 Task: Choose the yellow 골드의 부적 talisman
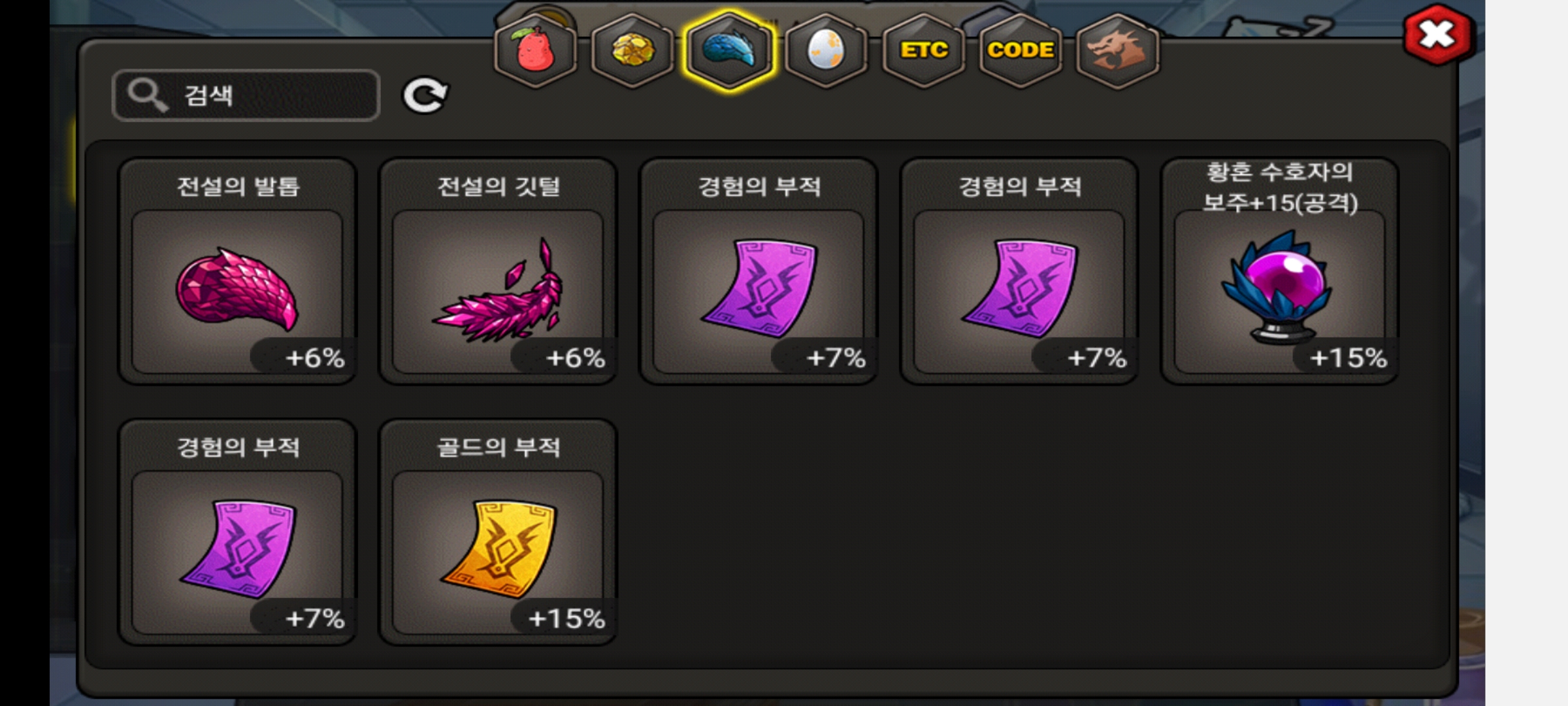pyautogui.click(x=498, y=531)
